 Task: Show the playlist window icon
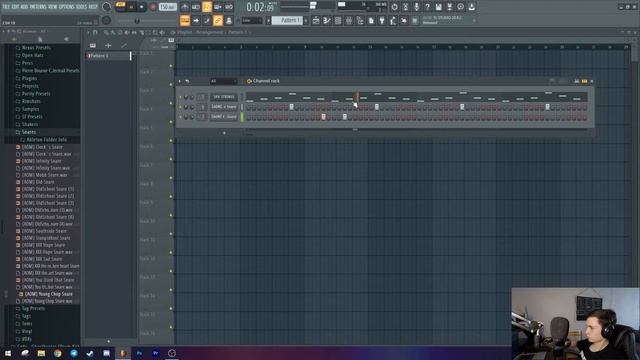pyautogui.click(x=316, y=20)
